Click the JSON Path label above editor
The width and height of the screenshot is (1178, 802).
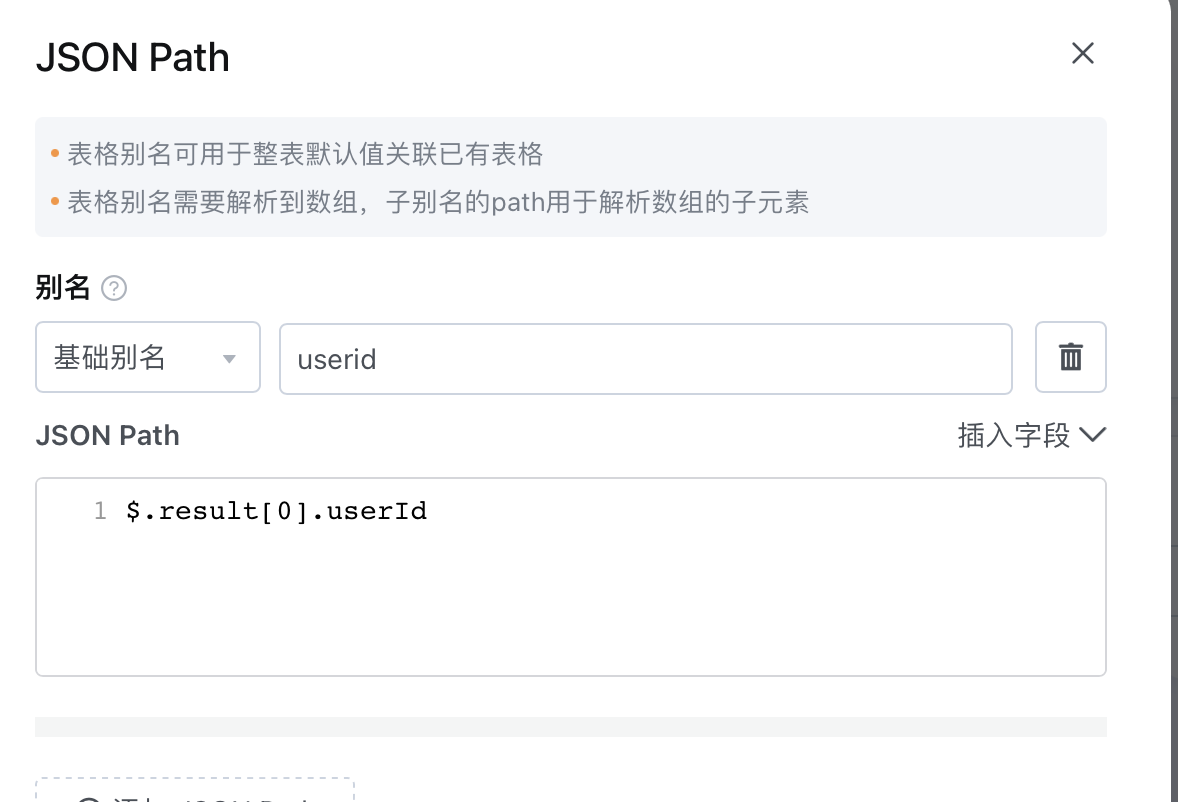pyautogui.click(x=107, y=436)
